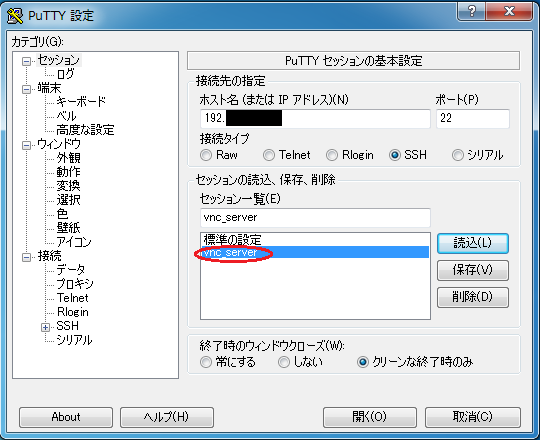
Task: Collapse the 接続 tree node
Action: 26,257
